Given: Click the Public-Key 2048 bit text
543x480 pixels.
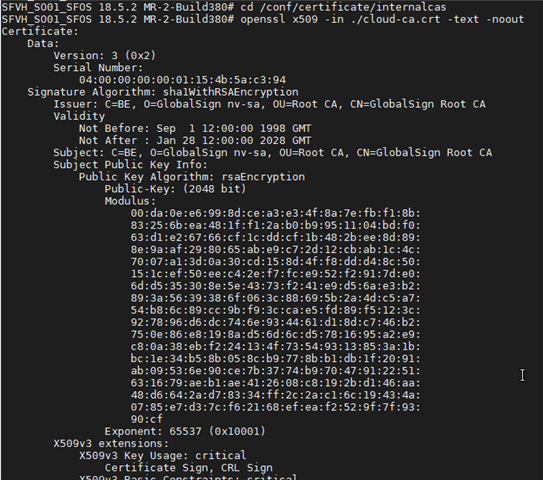Looking at the screenshot, I should 175,189.
